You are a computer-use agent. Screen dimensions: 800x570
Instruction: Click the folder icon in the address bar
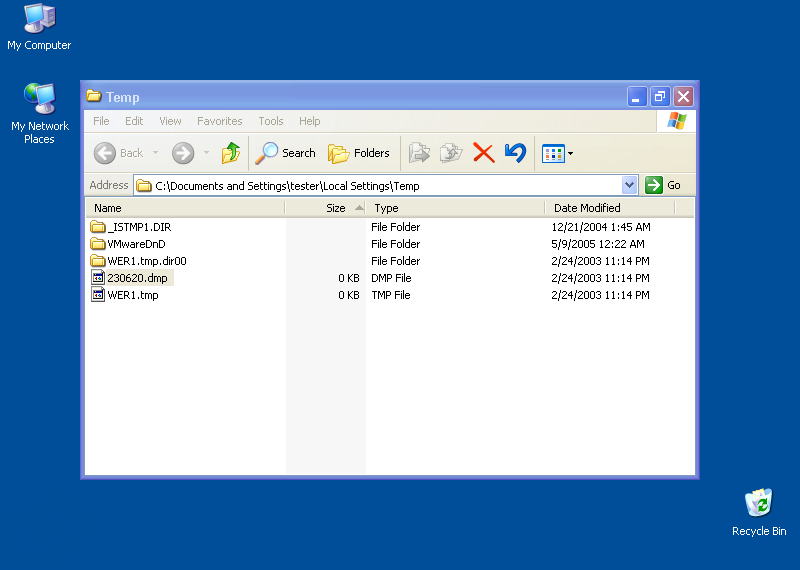tap(144, 186)
